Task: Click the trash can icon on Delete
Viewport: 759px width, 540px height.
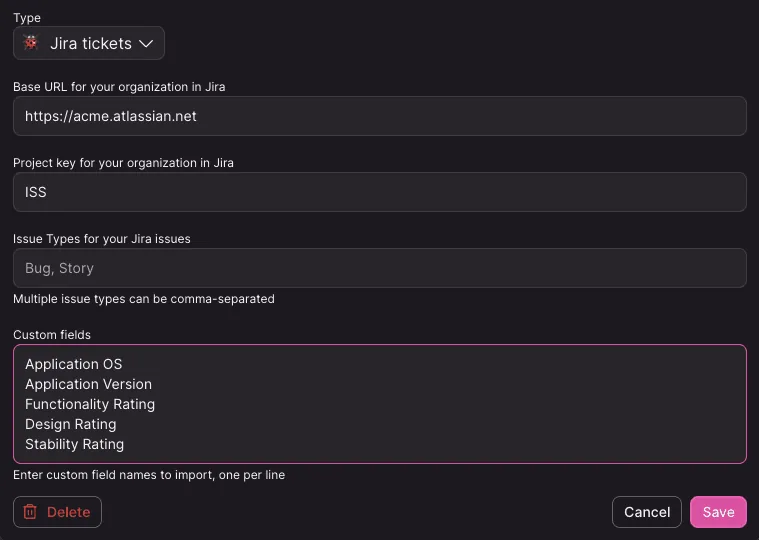Action: pyautogui.click(x=30, y=511)
